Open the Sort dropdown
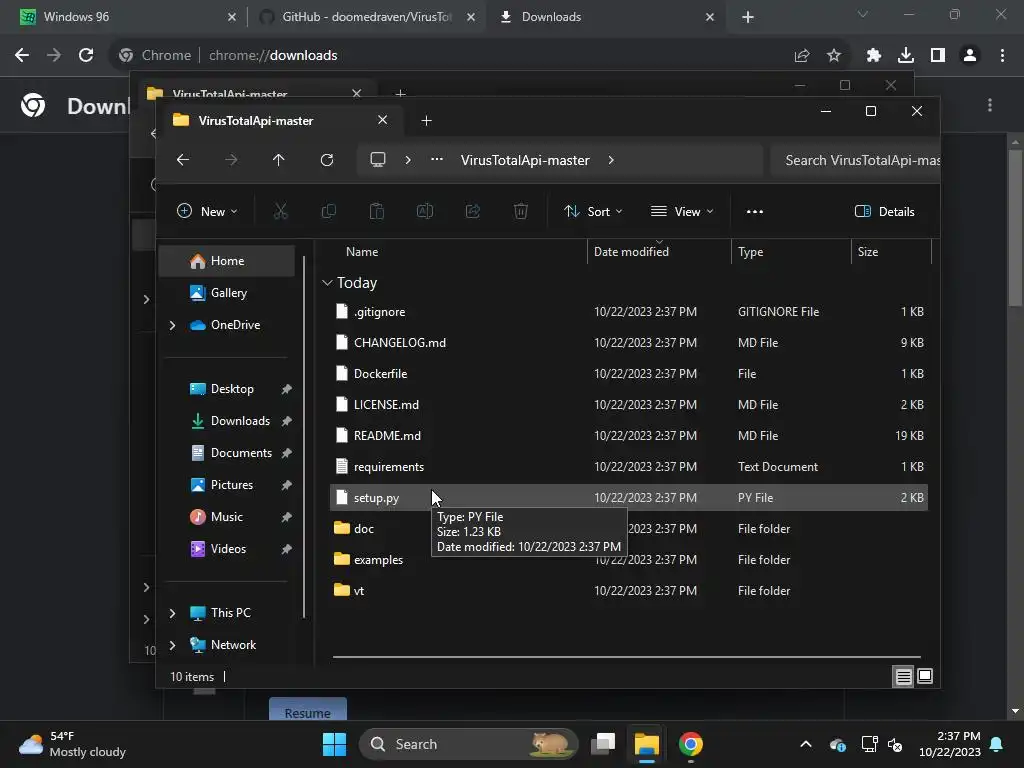 [593, 212]
